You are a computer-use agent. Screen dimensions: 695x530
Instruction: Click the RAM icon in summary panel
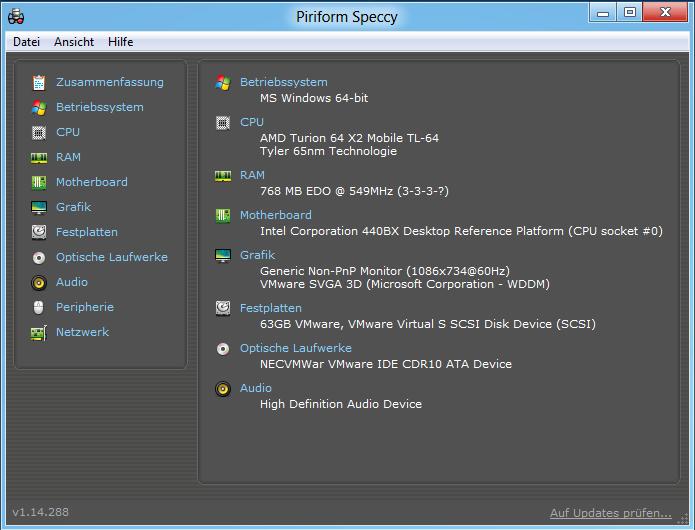(x=223, y=176)
